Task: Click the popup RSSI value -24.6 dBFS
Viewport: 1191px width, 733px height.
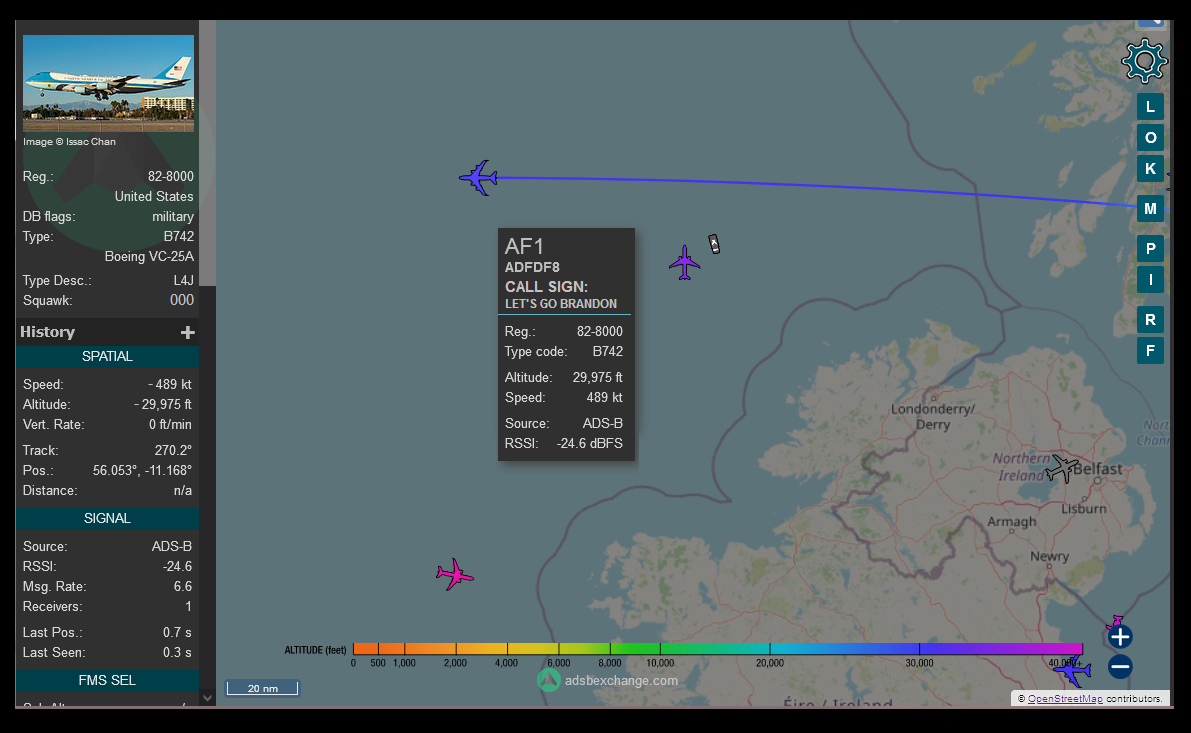Action: coord(589,444)
